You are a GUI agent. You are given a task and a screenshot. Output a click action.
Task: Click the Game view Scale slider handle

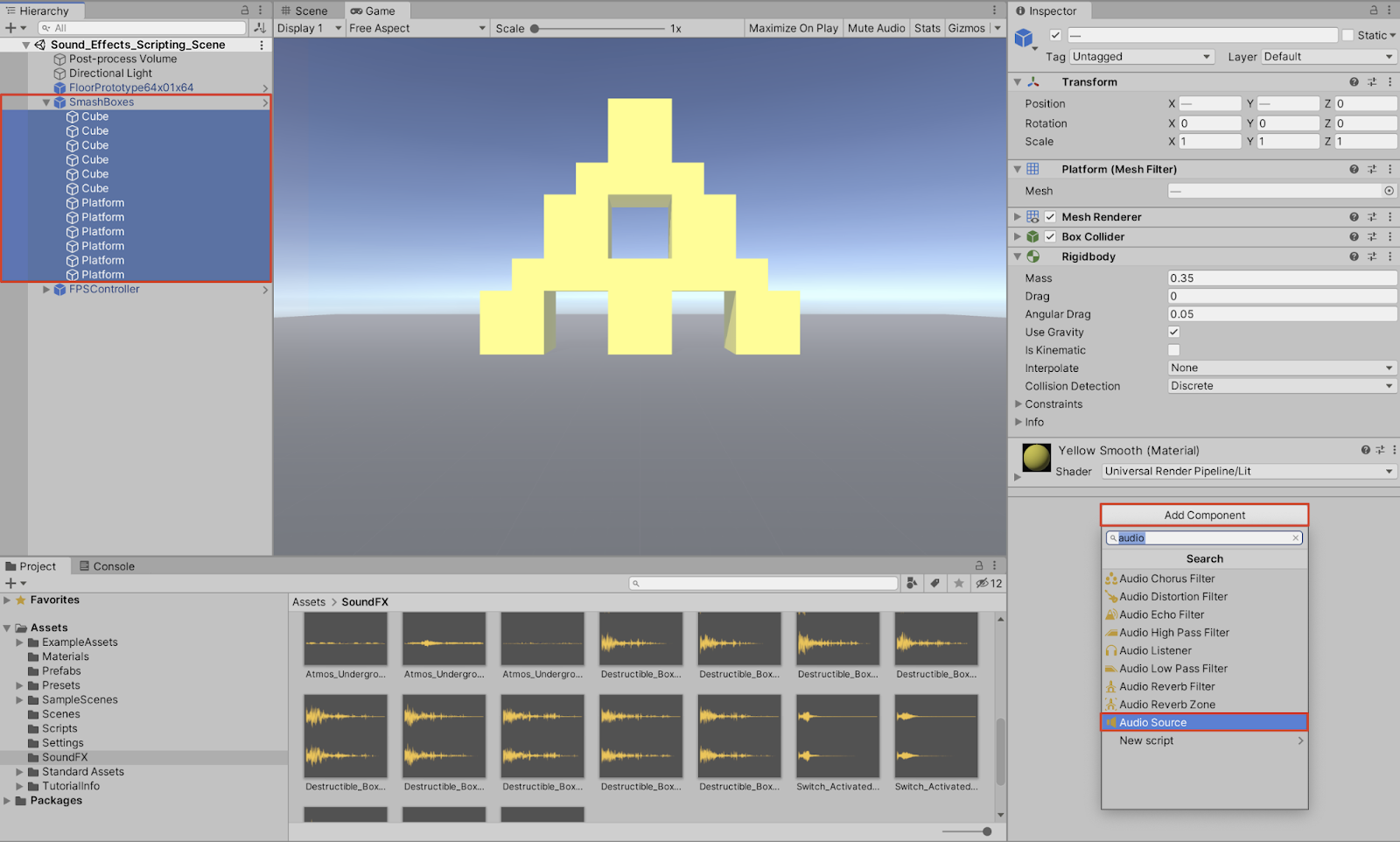coord(535,29)
